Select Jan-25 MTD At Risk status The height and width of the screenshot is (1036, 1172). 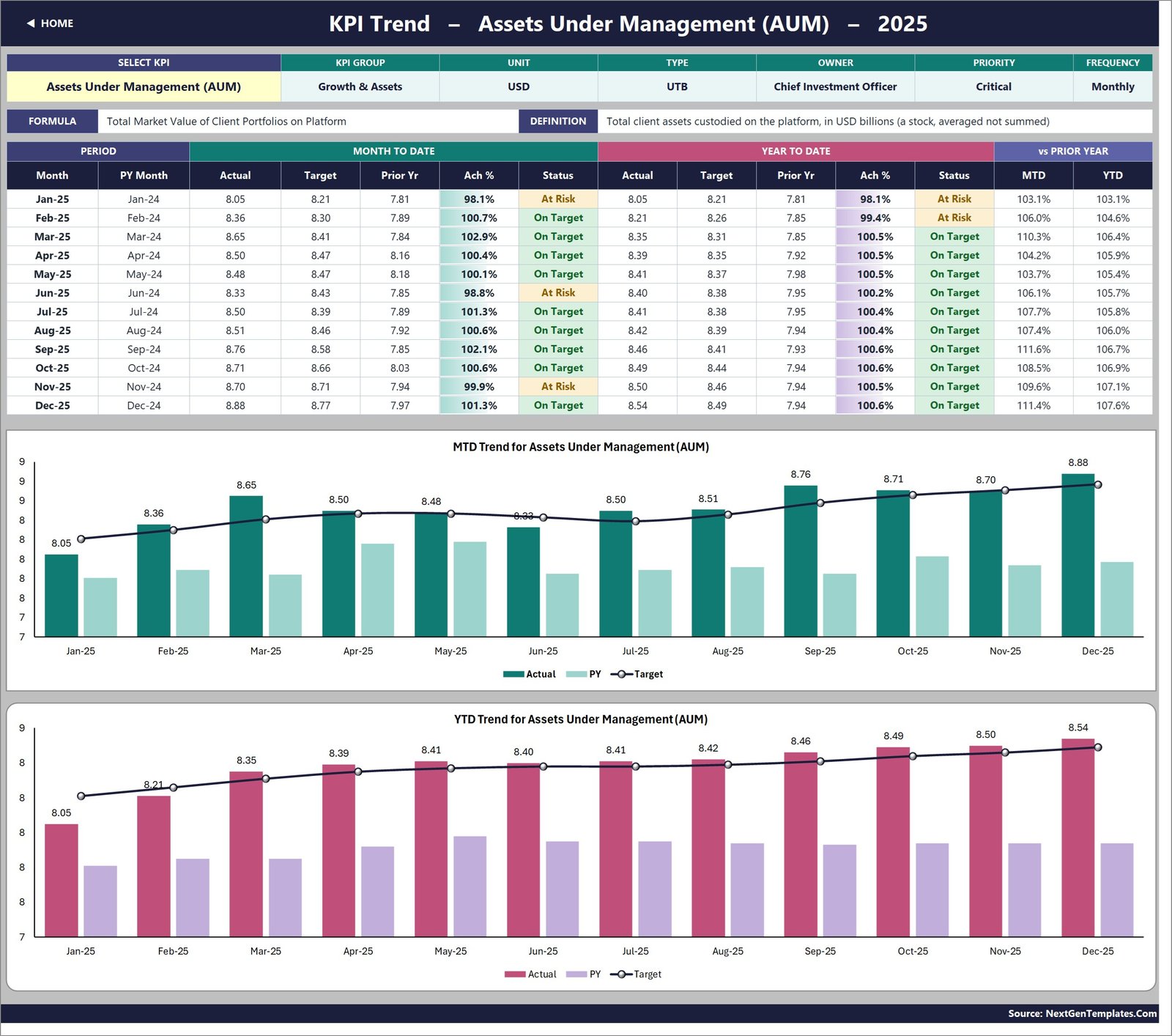558,199
